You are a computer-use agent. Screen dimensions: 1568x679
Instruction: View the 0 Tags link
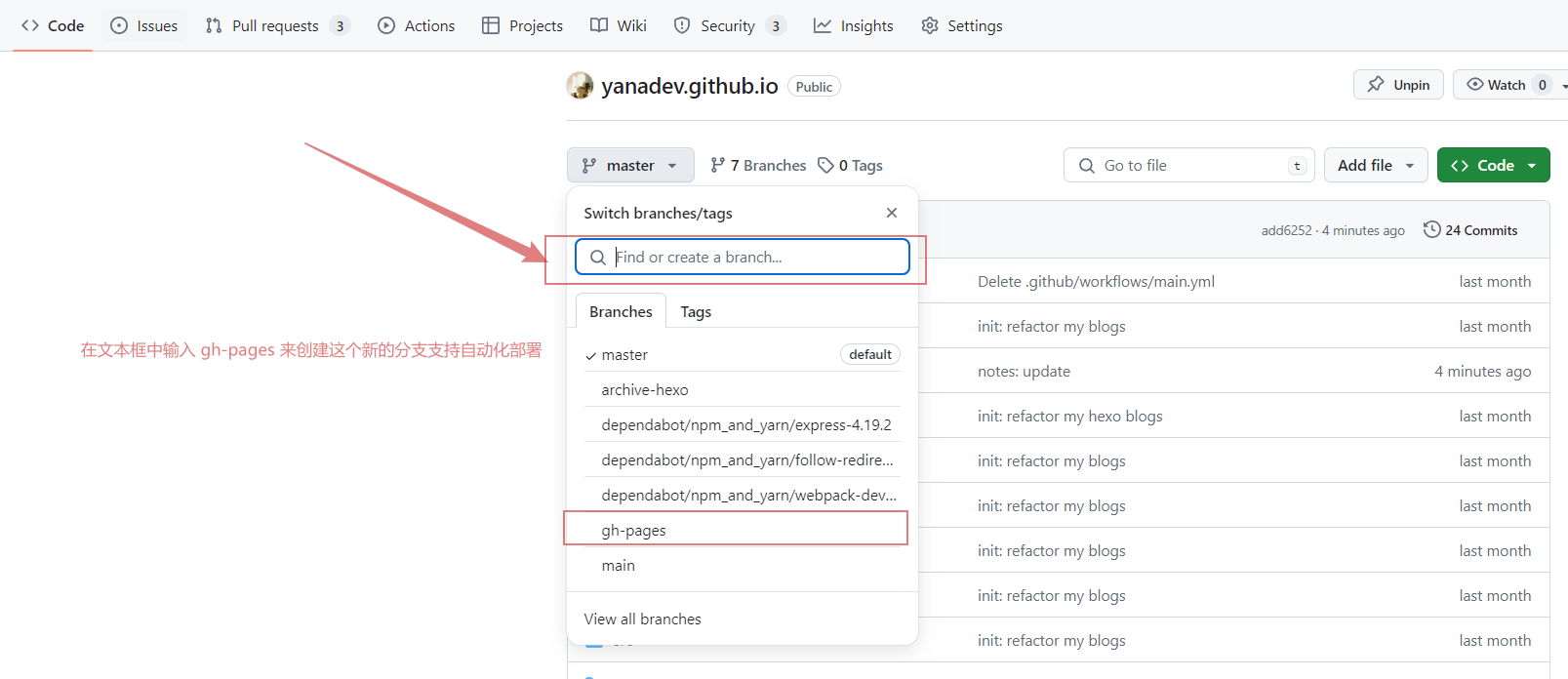pos(850,165)
